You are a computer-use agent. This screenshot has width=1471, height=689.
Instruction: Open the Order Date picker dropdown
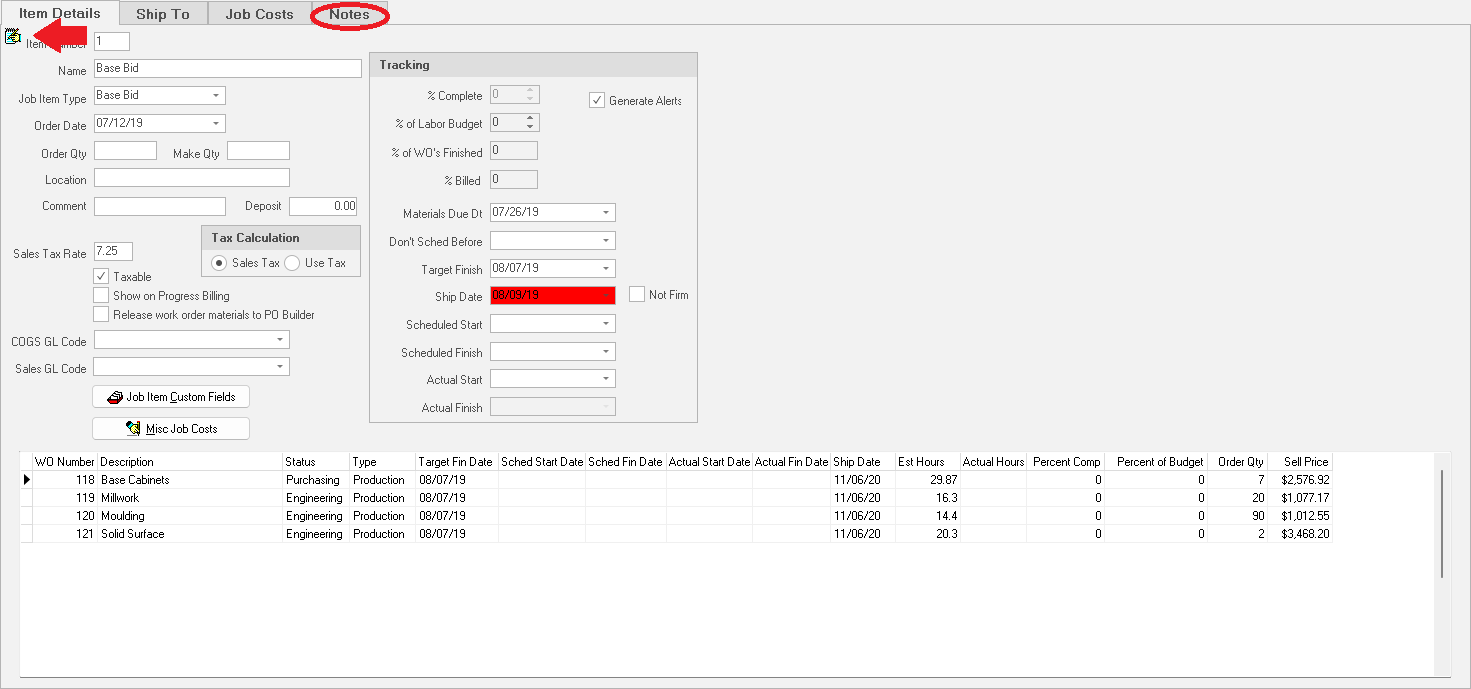[216, 124]
